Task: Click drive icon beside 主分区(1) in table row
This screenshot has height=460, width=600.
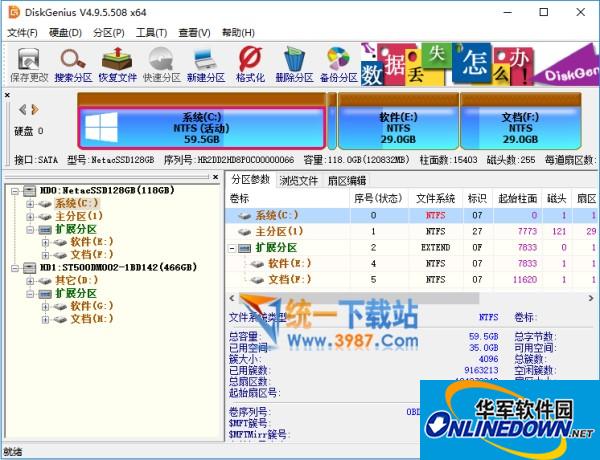Action: coord(244,232)
